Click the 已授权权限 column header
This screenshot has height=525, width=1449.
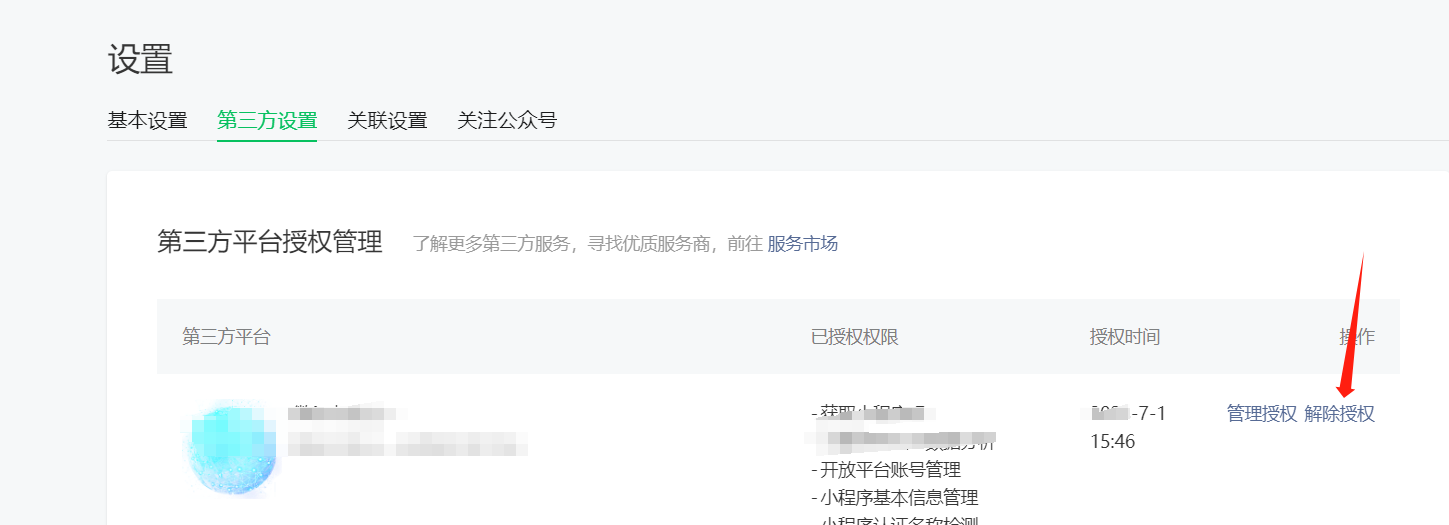(855, 337)
